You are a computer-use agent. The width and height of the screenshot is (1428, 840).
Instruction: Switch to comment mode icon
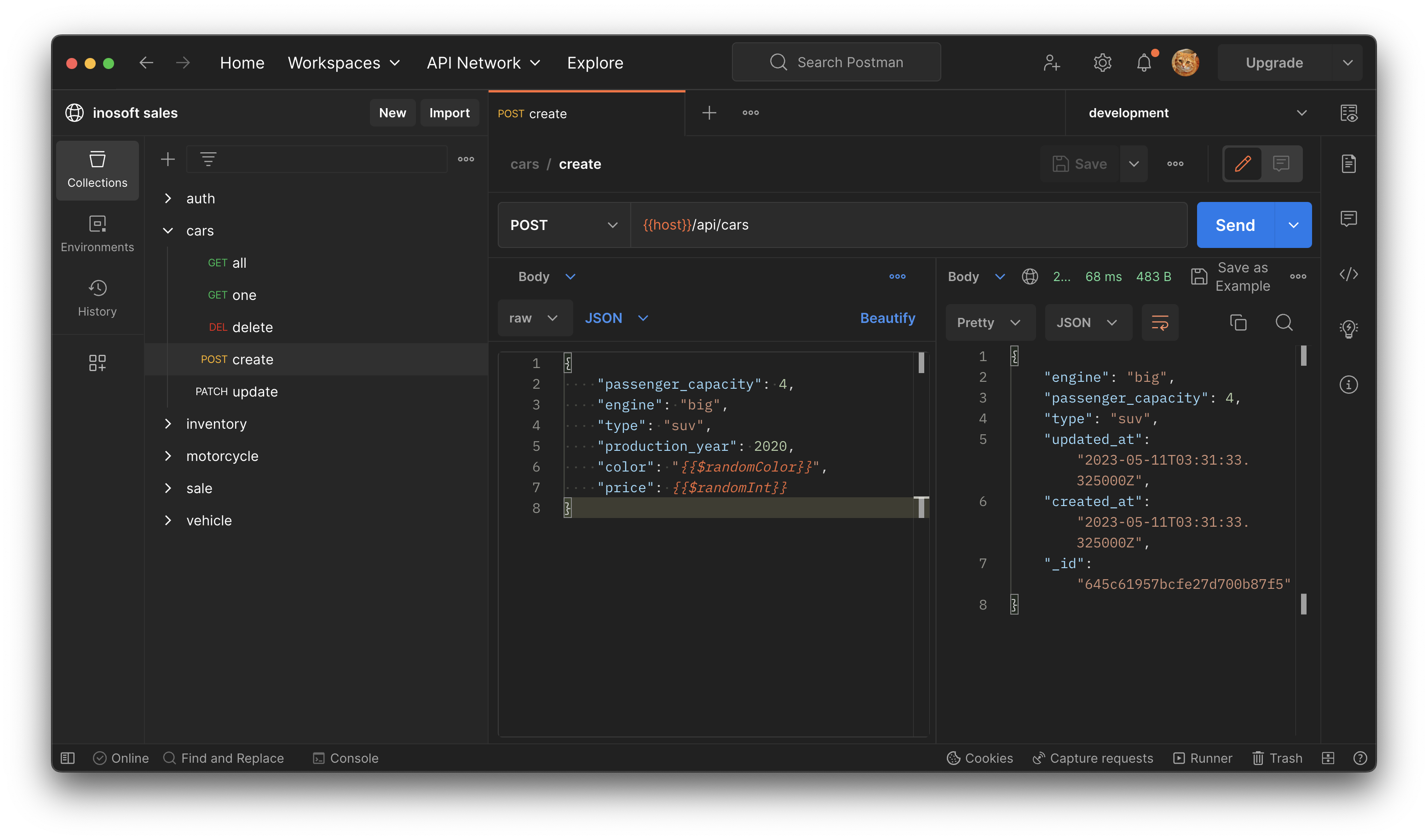pyautogui.click(x=1281, y=164)
